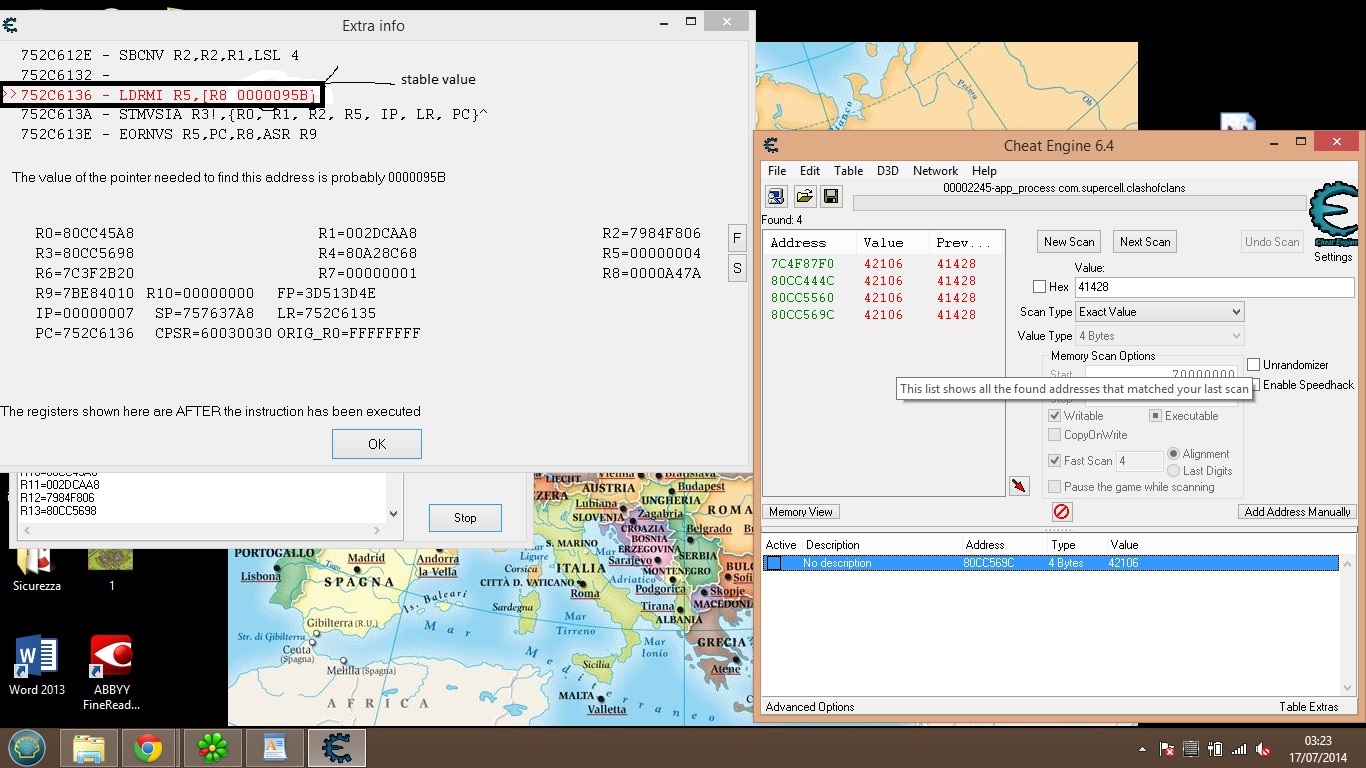Select the Last Digits radio button
The width and height of the screenshot is (1366, 768).
1174,471
